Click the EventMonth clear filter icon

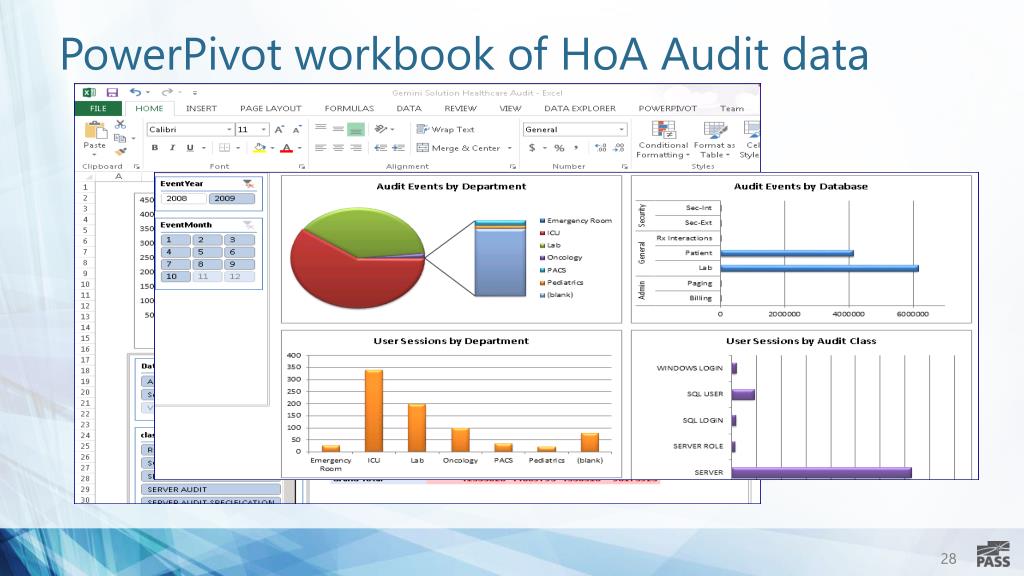tap(248, 225)
